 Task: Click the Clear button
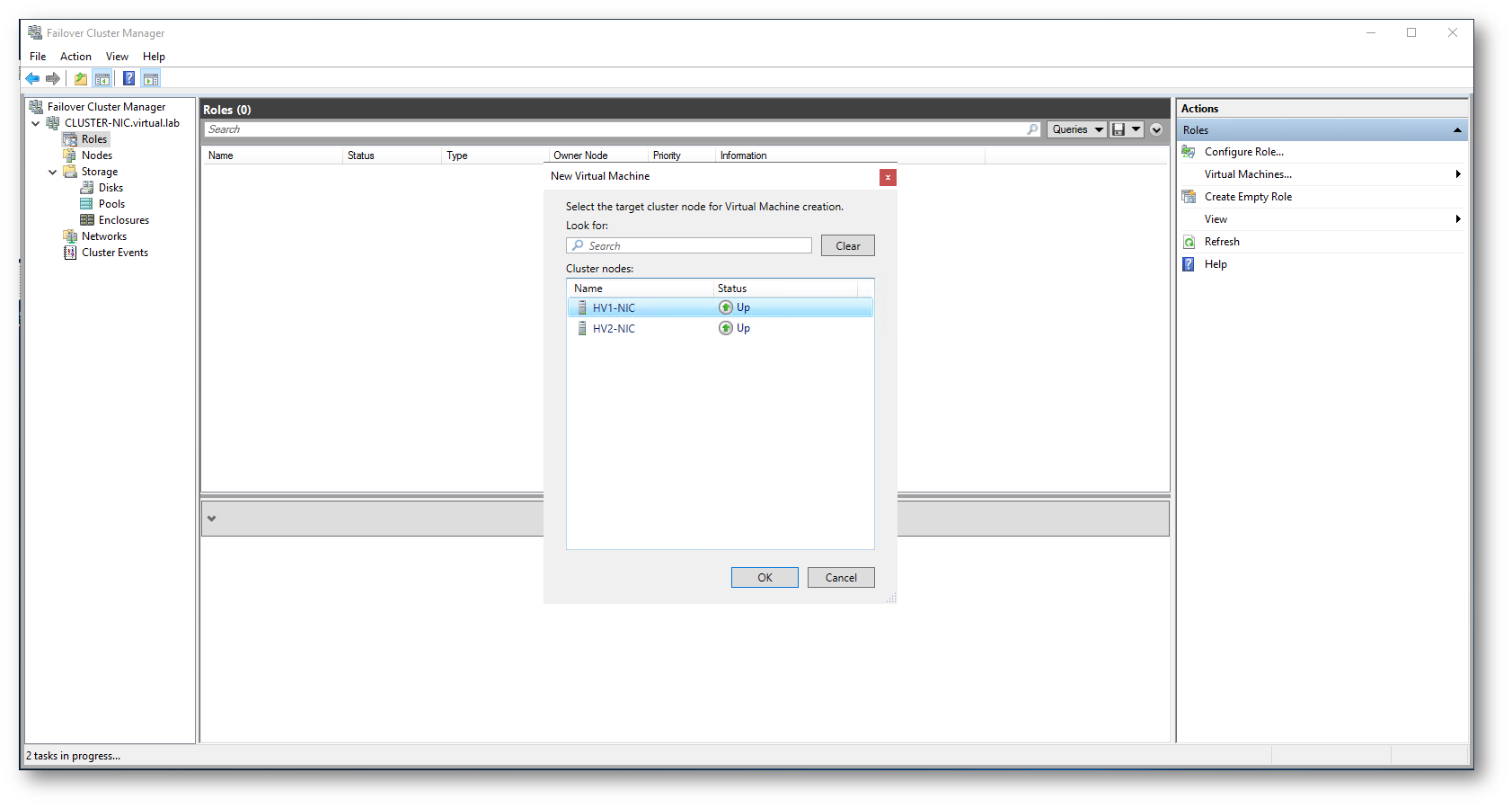point(848,246)
